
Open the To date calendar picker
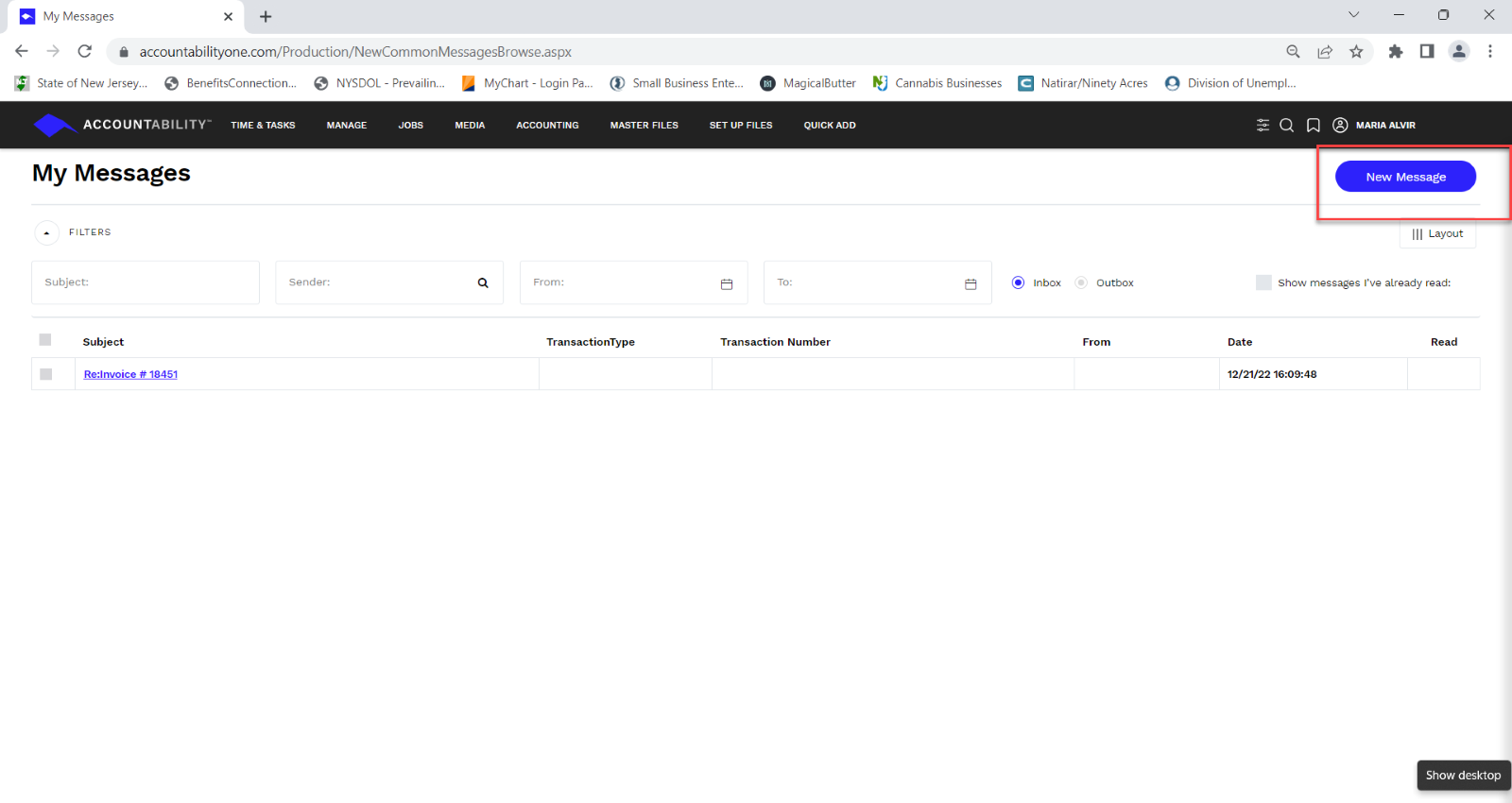[971, 283]
